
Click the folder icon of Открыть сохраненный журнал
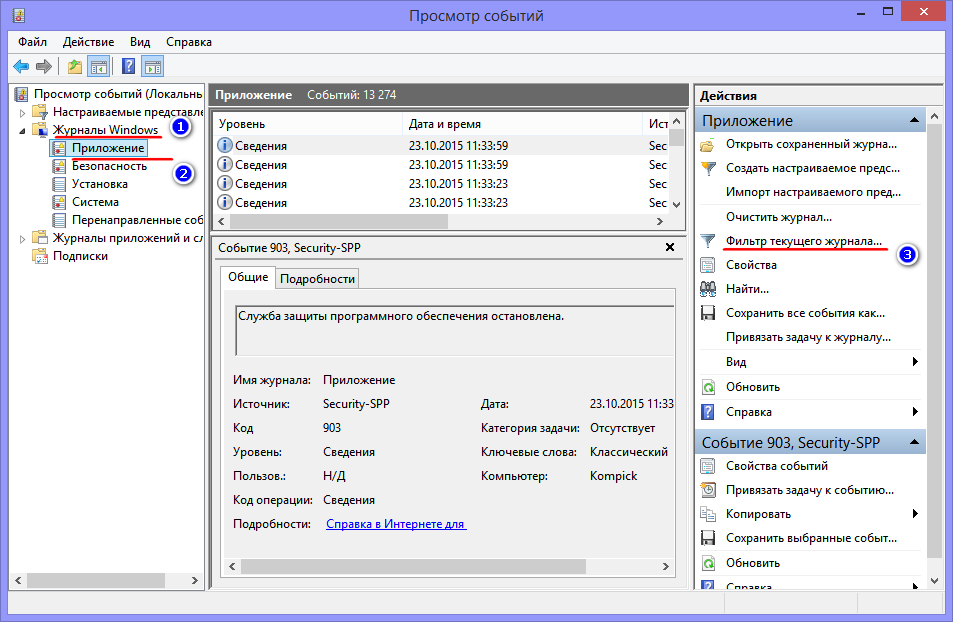(x=707, y=145)
